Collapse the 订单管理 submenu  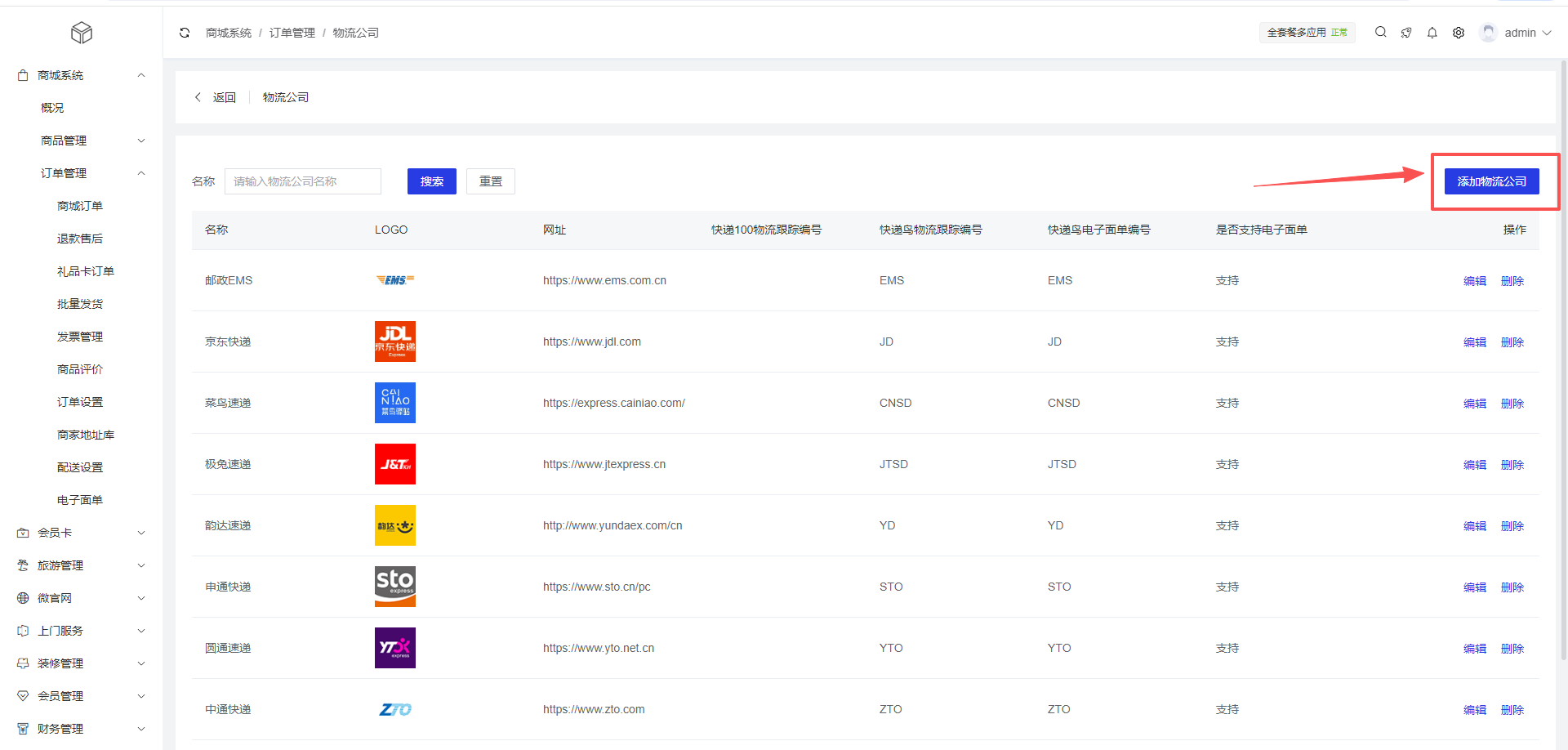[90, 173]
